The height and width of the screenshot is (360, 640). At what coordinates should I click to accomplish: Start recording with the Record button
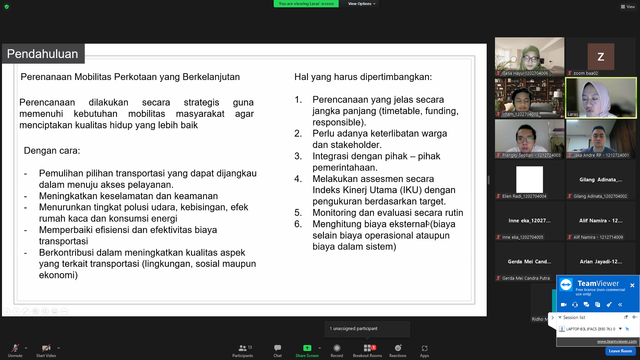pos(337,350)
